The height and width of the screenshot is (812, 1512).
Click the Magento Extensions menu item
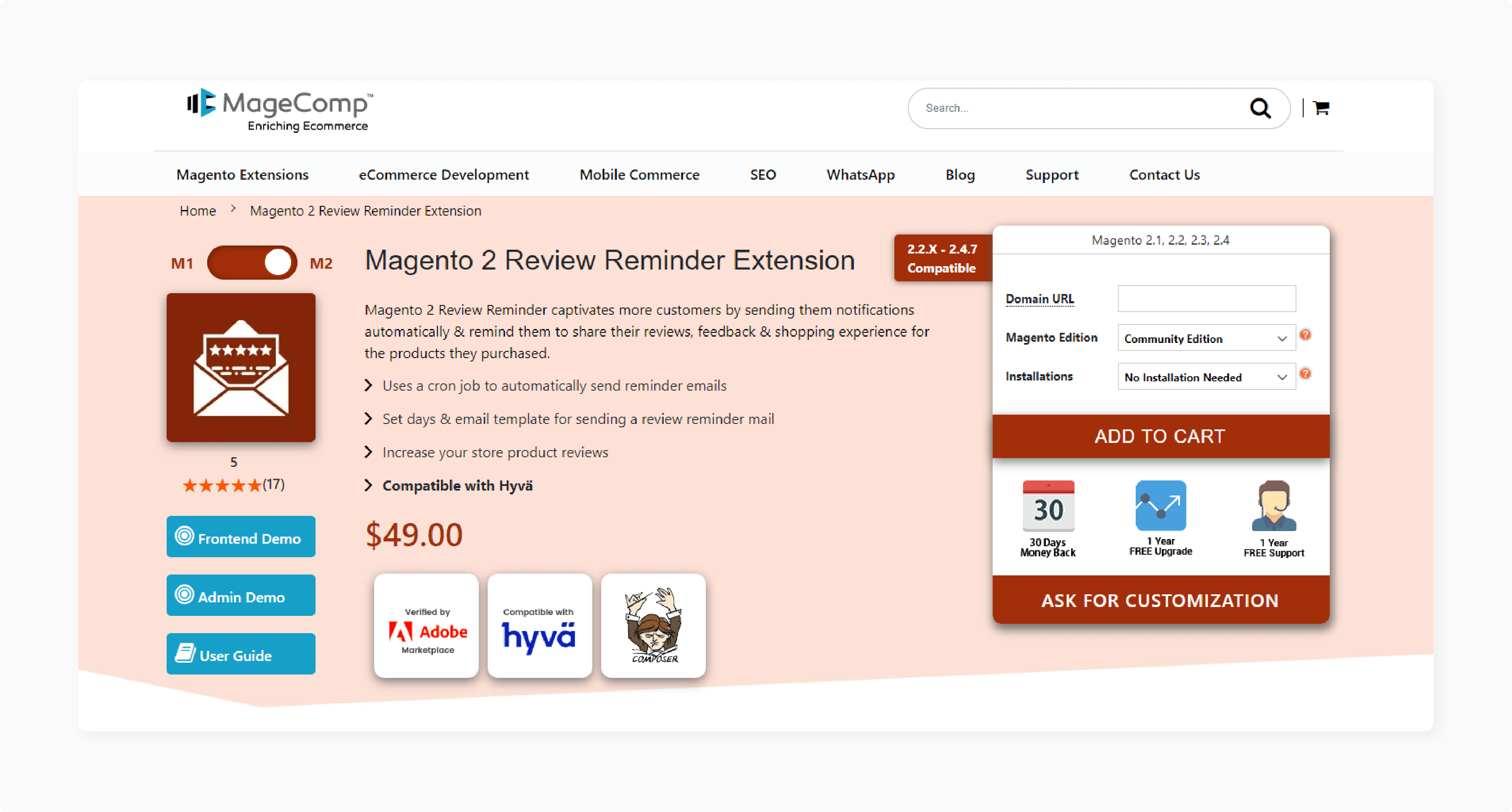tap(243, 174)
